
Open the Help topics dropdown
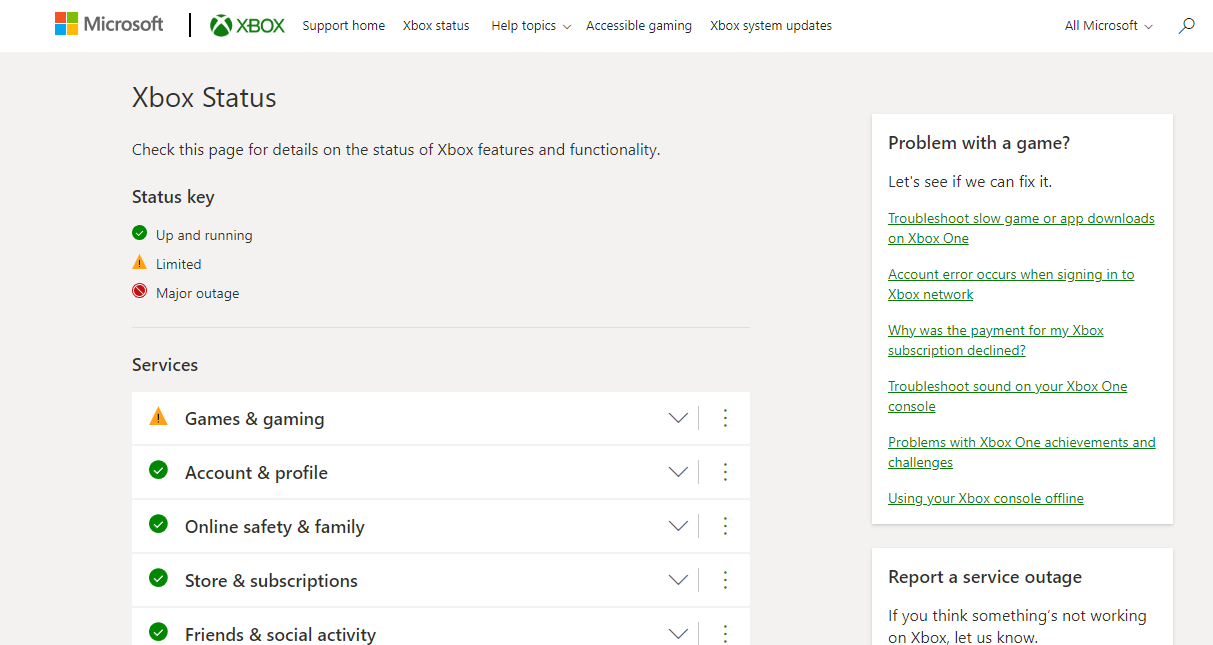tap(530, 26)
